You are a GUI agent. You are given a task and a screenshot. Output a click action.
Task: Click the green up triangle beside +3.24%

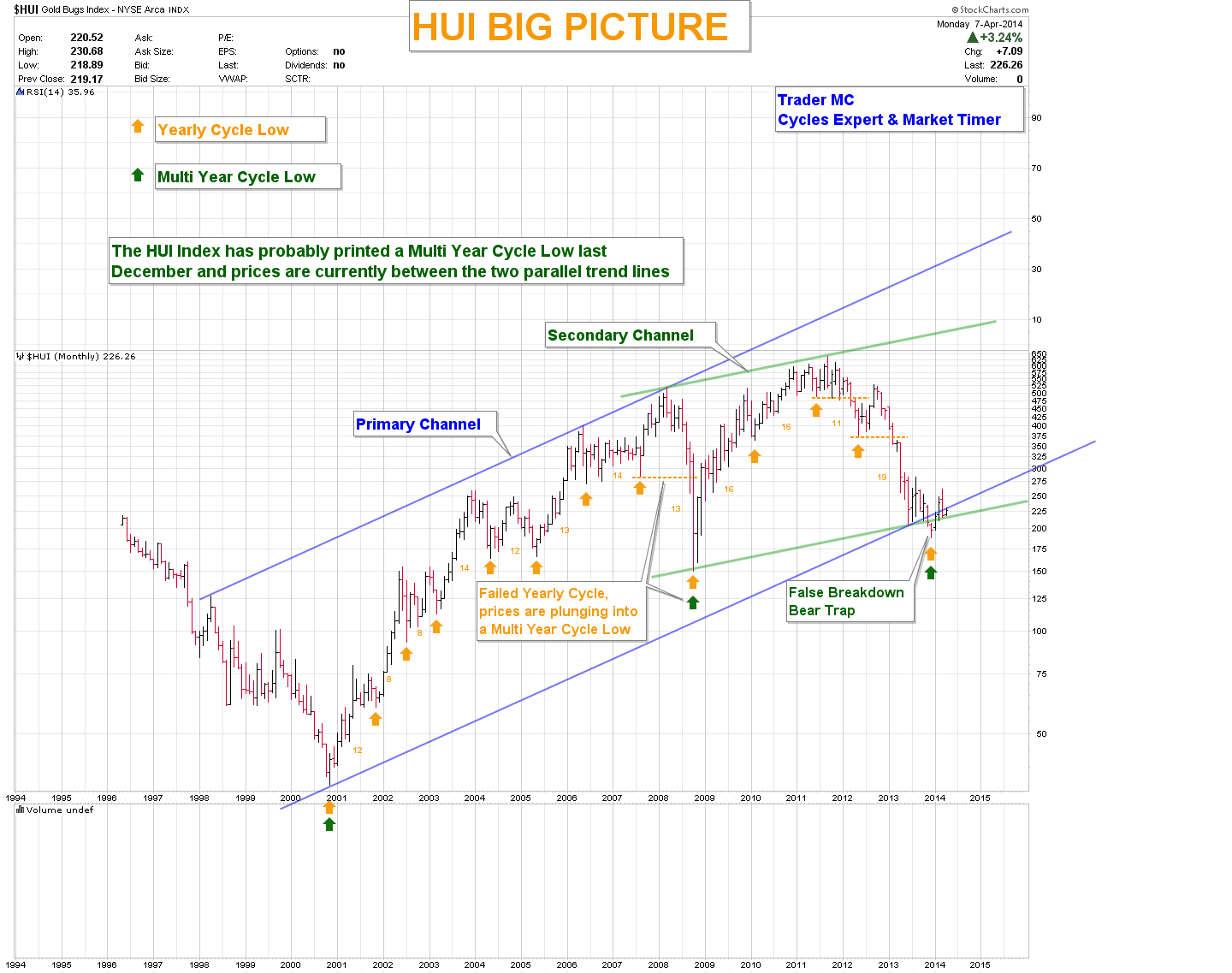click(972, 38)
